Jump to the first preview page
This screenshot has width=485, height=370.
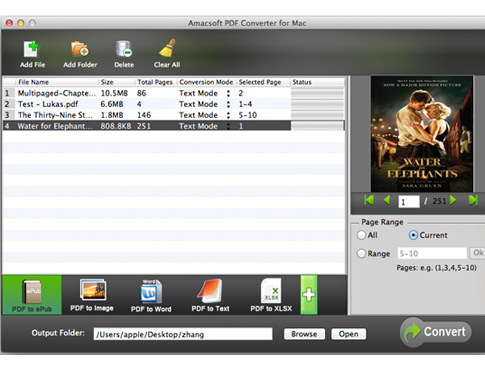pyautogui.click(x=369, y=200)
